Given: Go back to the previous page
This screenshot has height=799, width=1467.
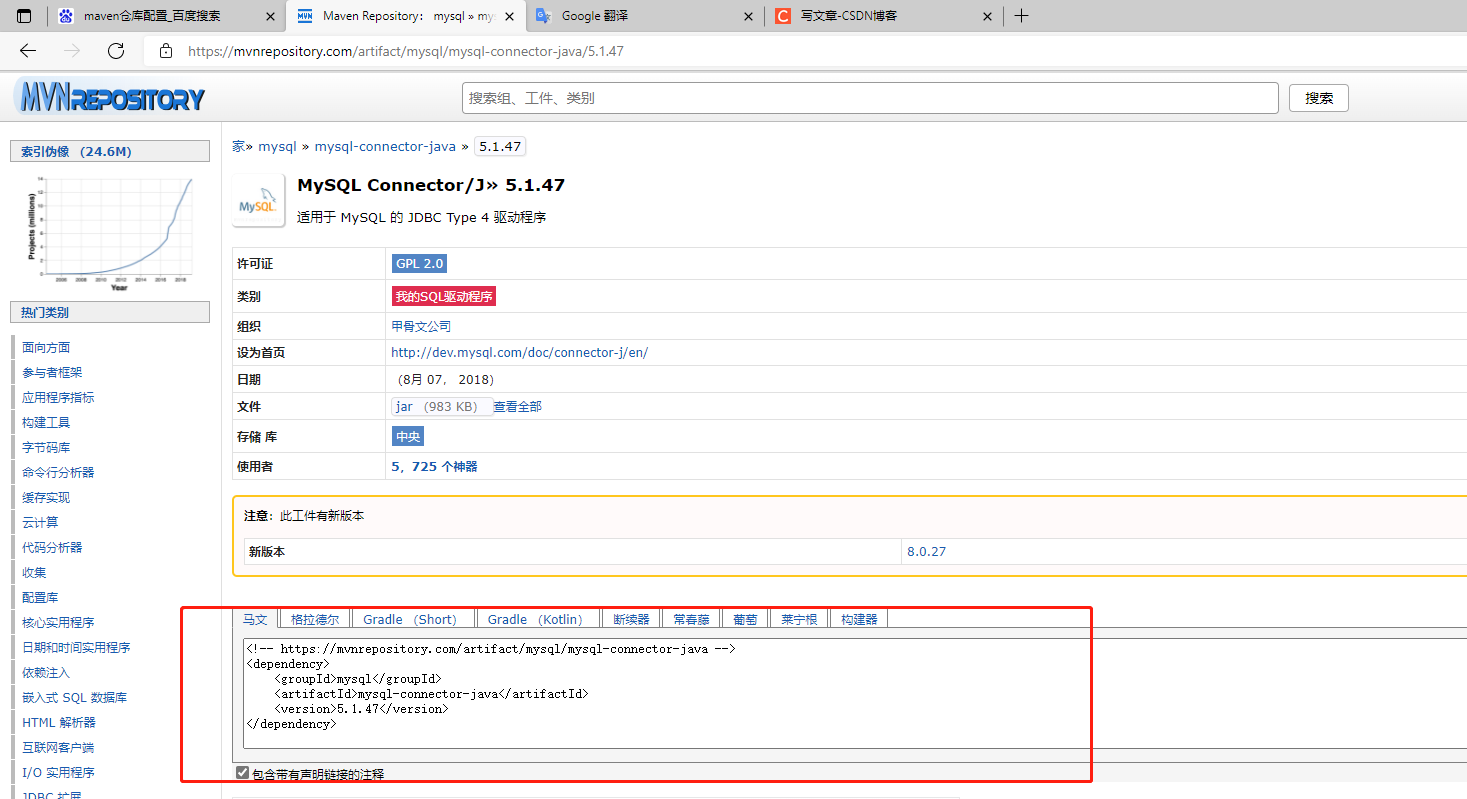Looking at the screenshot, I should (x=28, y=51).
